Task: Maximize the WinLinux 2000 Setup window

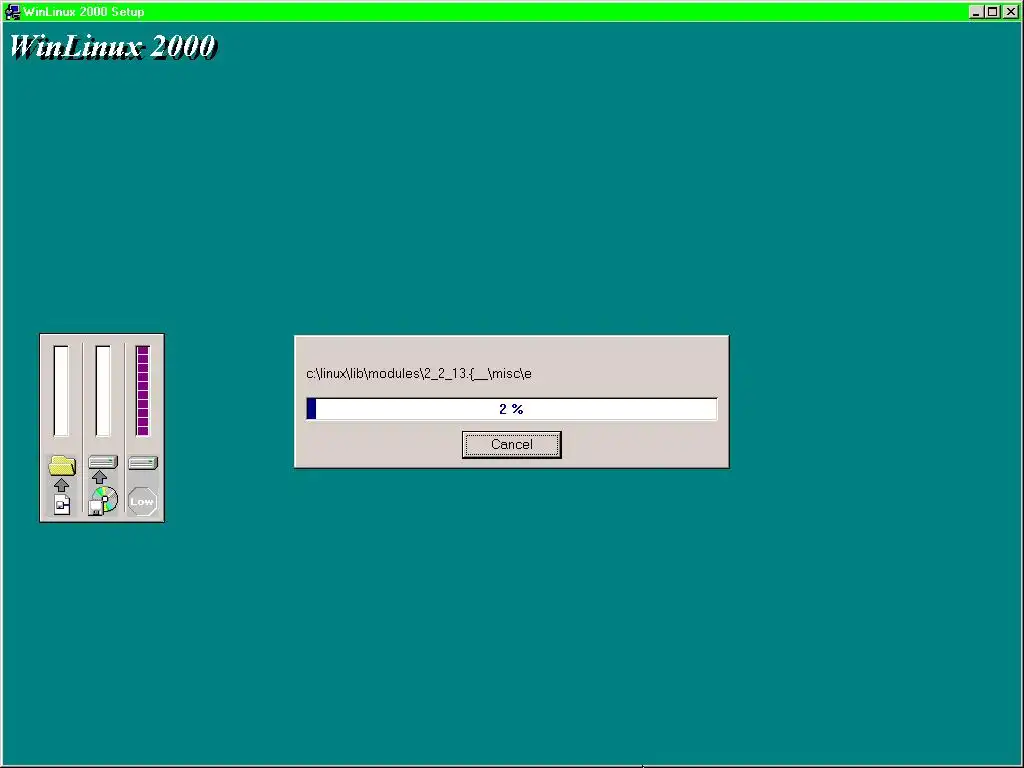Action: [991, 12]
